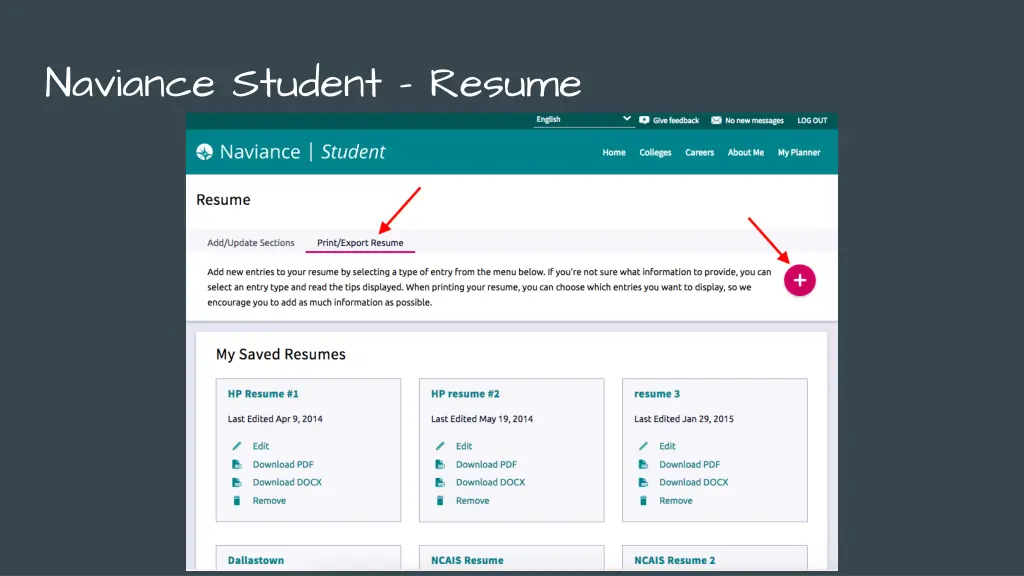Click Last Edited Jan 29, 2015 text
The width and height of the screenshot is (1024, 576).
coord(684,419)
